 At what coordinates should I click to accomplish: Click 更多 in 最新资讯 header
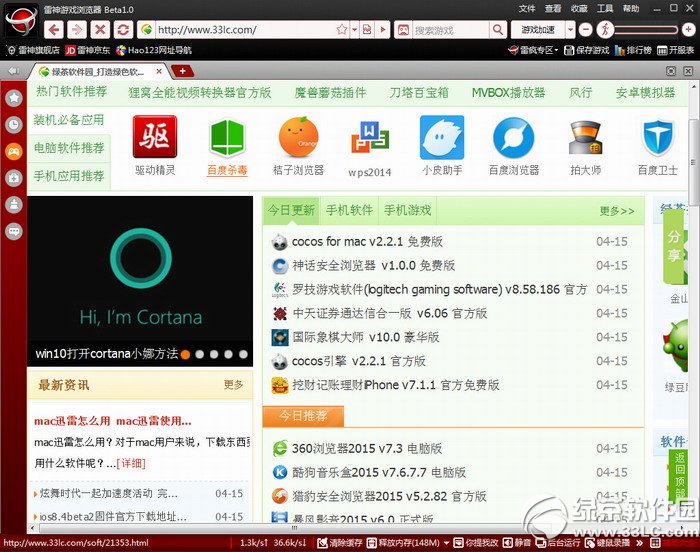coord(233,385)
